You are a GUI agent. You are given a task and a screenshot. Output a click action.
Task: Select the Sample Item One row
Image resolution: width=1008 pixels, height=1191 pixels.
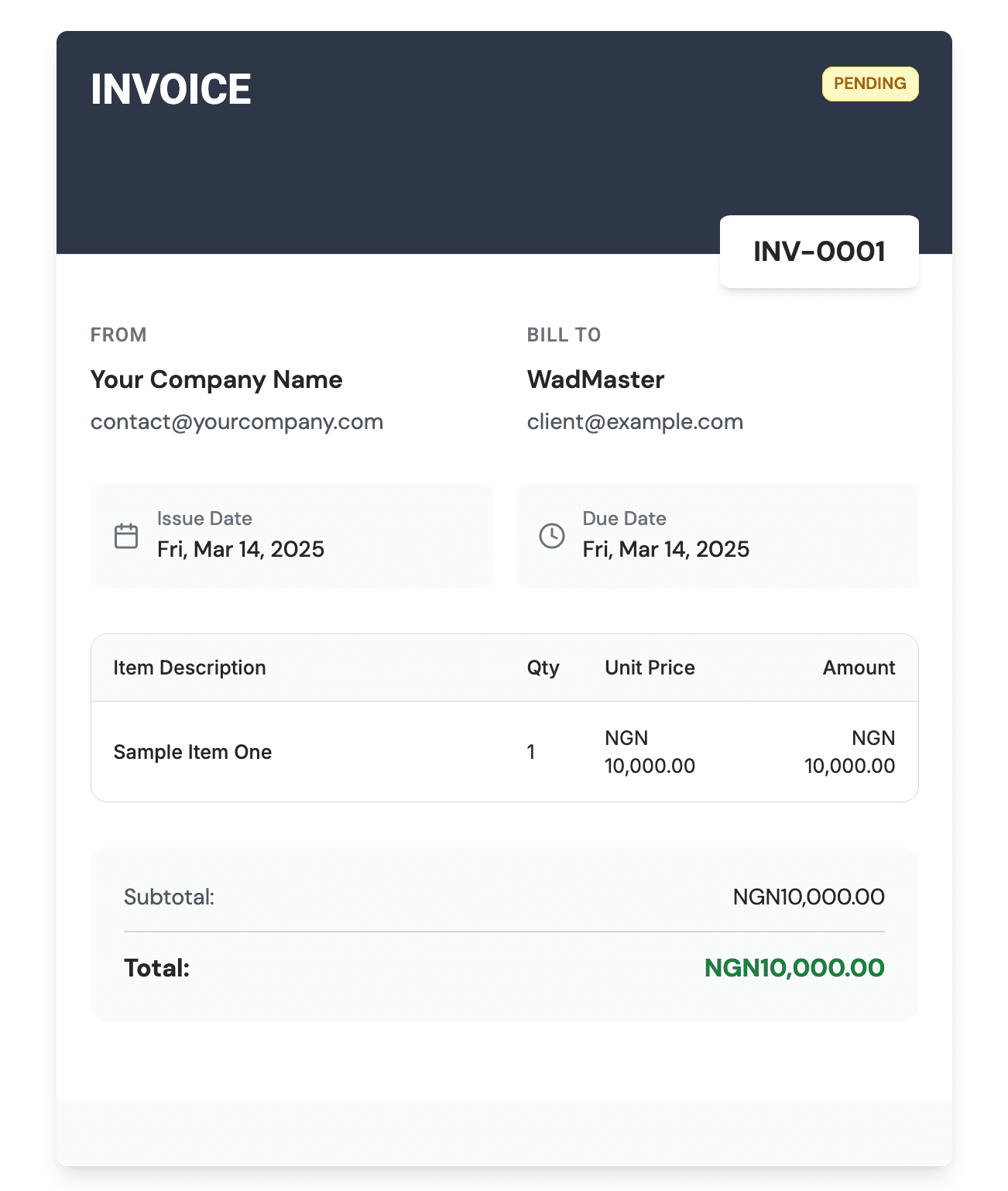tap(193, 752)
